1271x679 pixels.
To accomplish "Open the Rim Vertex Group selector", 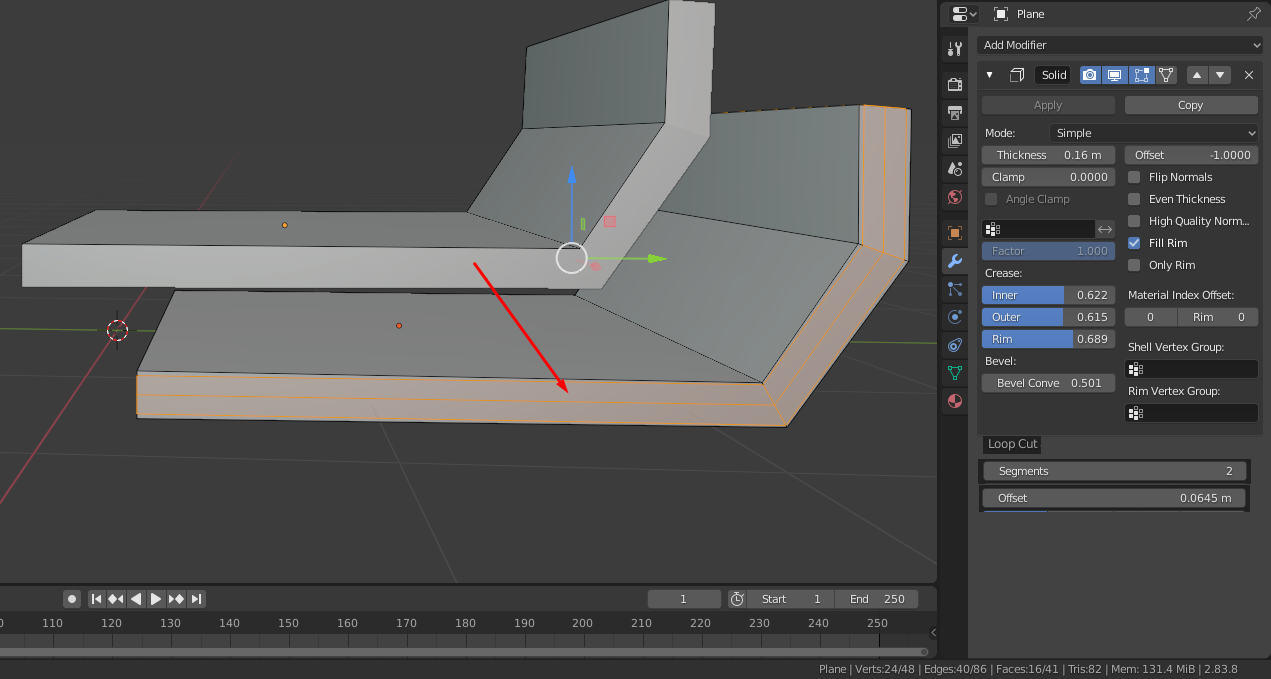I will pos(1191,413).
